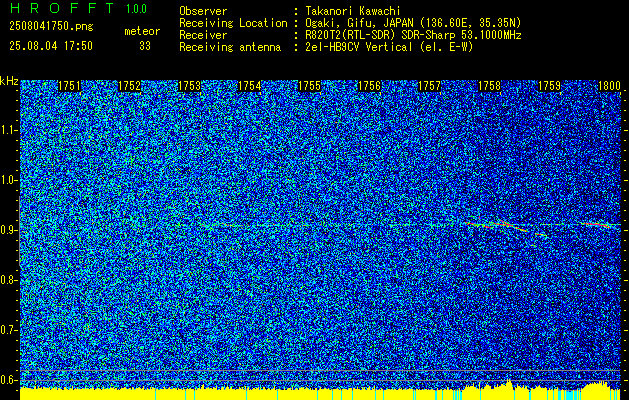629x400 pixels.
Task: Click the red meteor echo trace near 1758
Action: point(507,227)
